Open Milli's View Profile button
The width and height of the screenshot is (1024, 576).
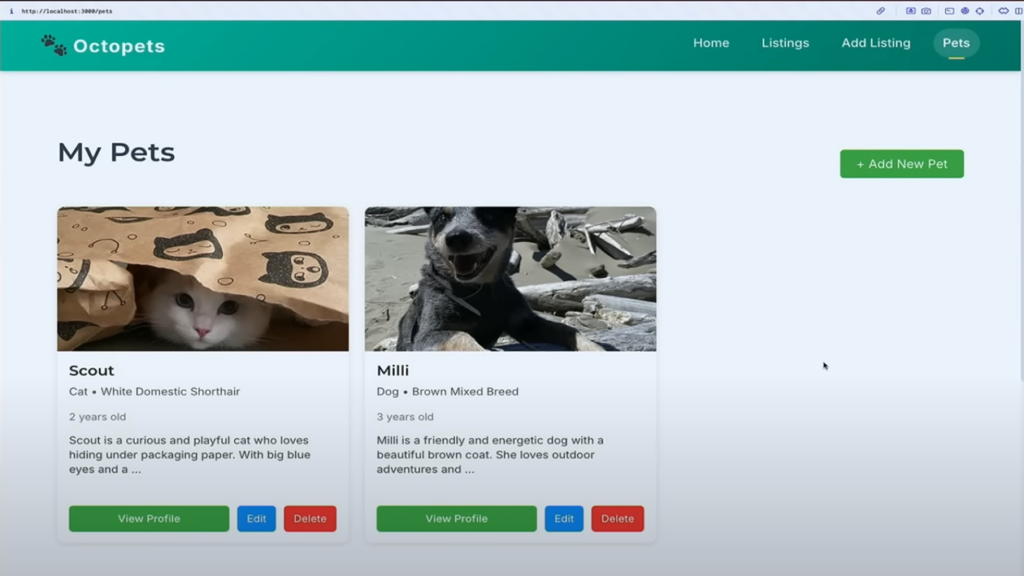point(456,519)
